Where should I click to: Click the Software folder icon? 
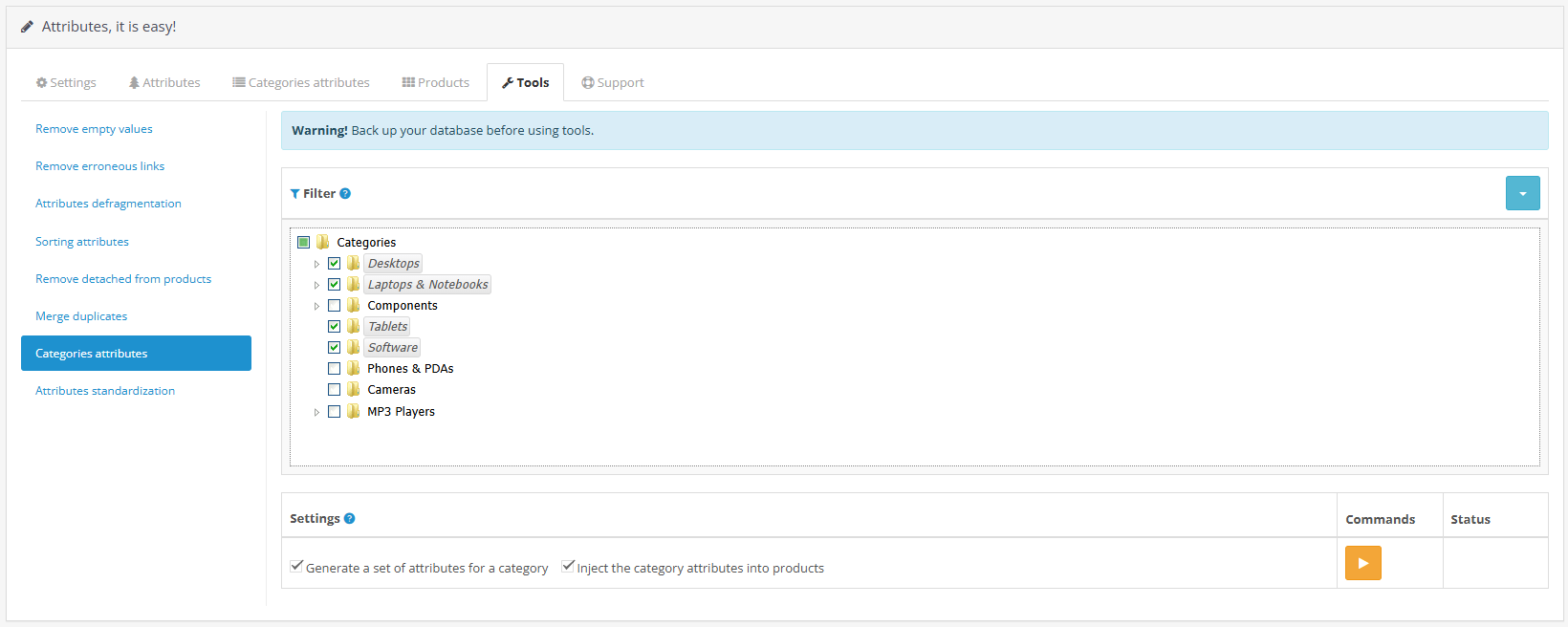(354, 347)
